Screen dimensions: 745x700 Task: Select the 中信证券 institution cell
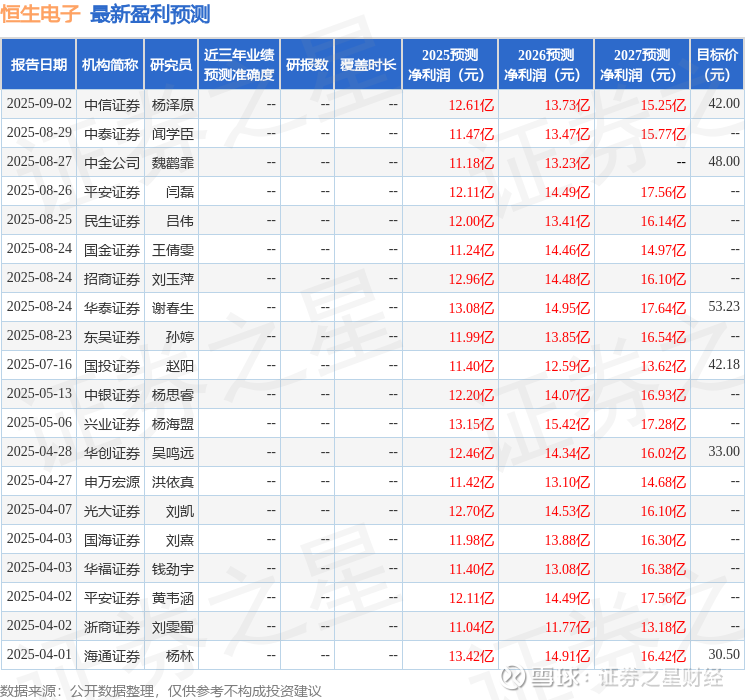pyautogui.click(x=112, y=105)
